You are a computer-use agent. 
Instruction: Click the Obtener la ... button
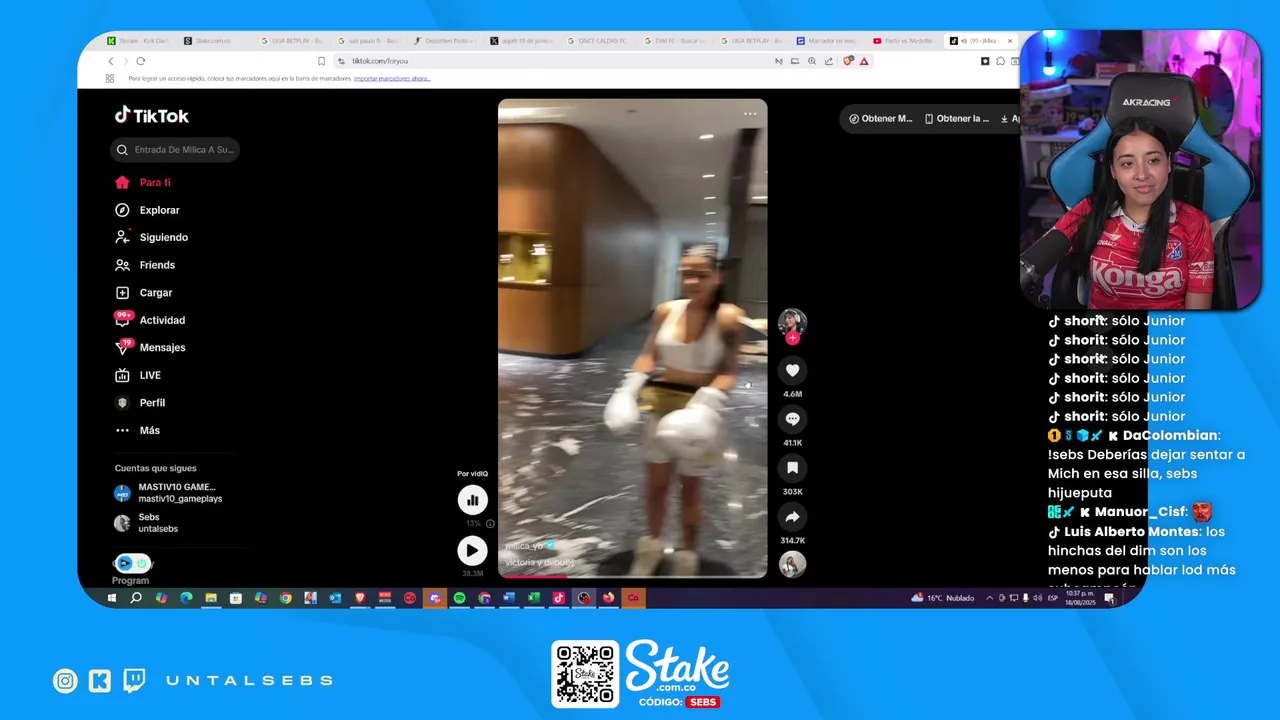[957, 118]
